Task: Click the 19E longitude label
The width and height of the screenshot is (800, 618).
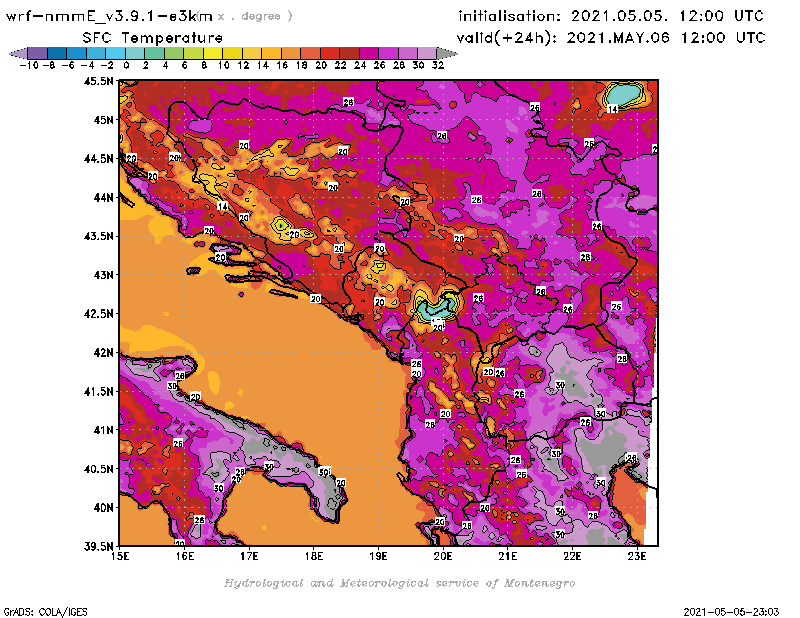Action: coord(378,556)
